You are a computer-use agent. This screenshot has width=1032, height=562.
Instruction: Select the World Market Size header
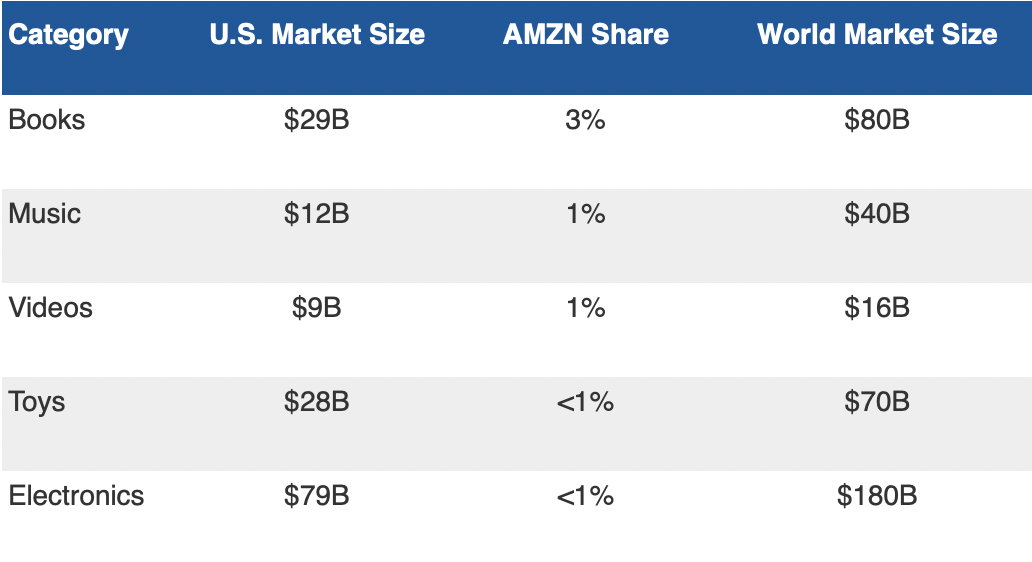[877, 36]
